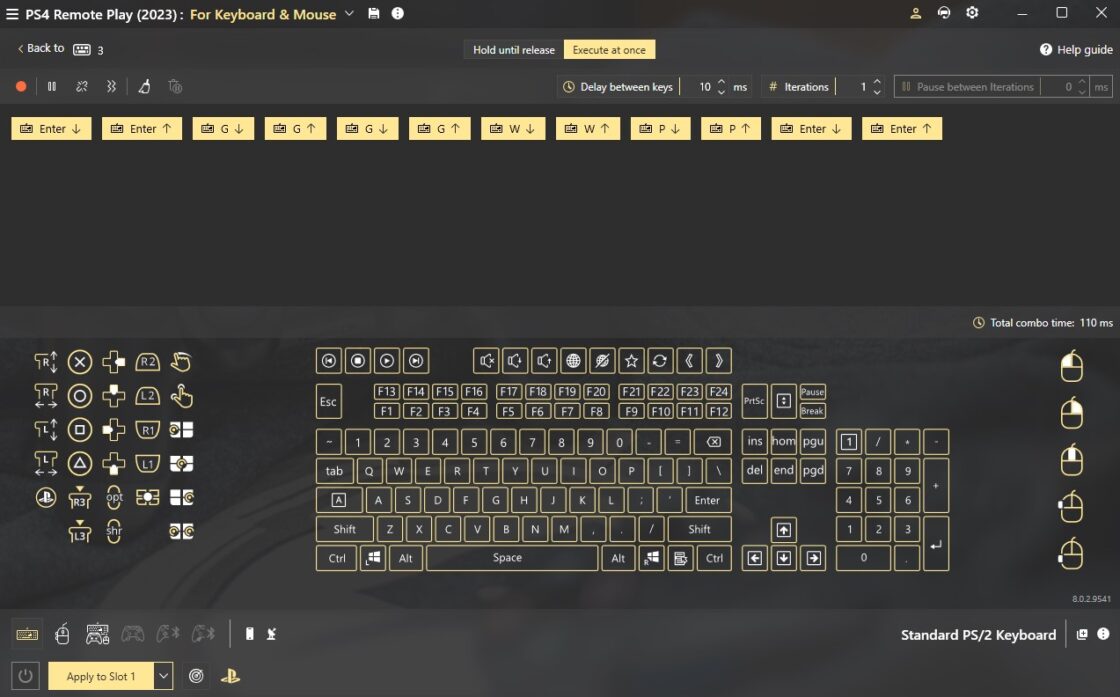Select the keyboard device tab at bottom
Viewport: 1120px width, 697px height.
27,634
